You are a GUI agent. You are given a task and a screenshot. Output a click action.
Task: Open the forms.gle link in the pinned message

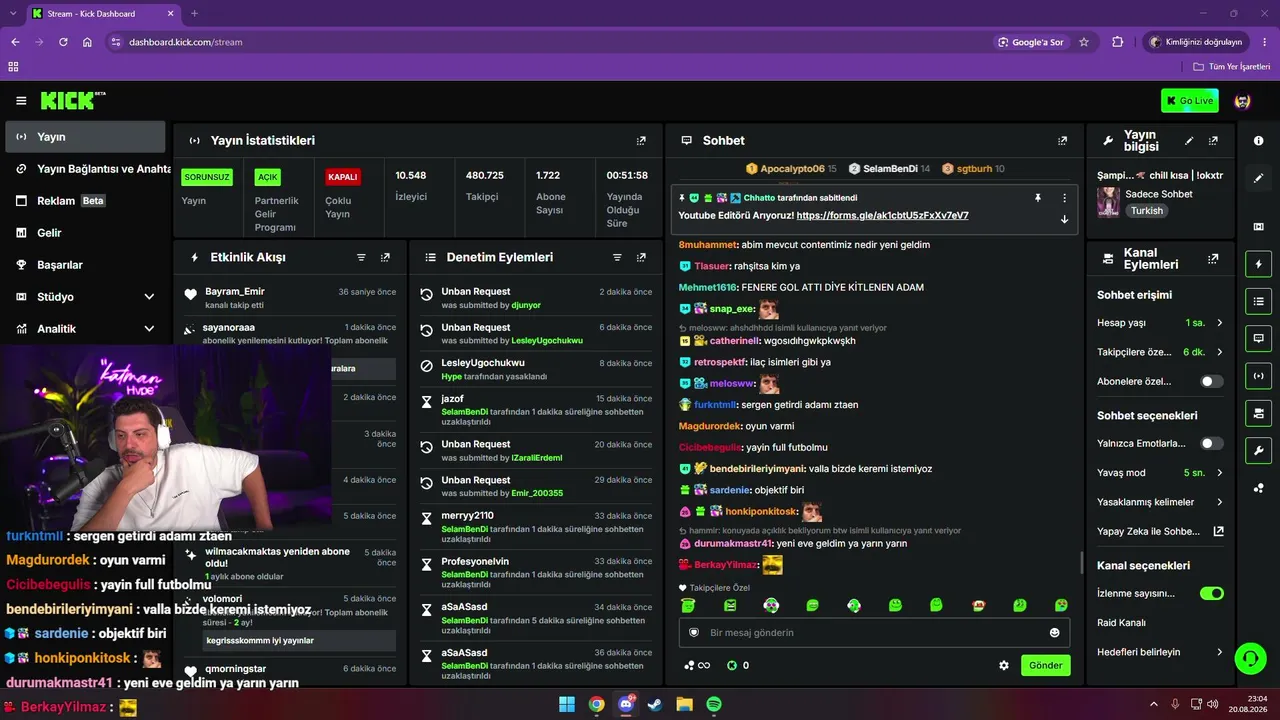(x=882, y=215)
